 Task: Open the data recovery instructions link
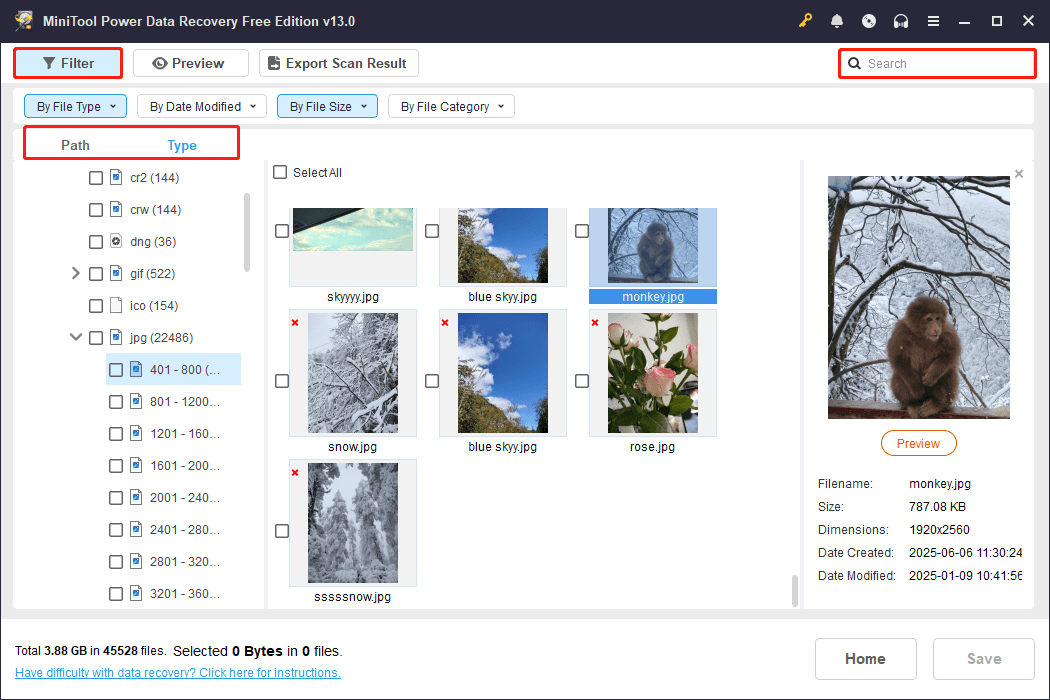pos(177,673)
